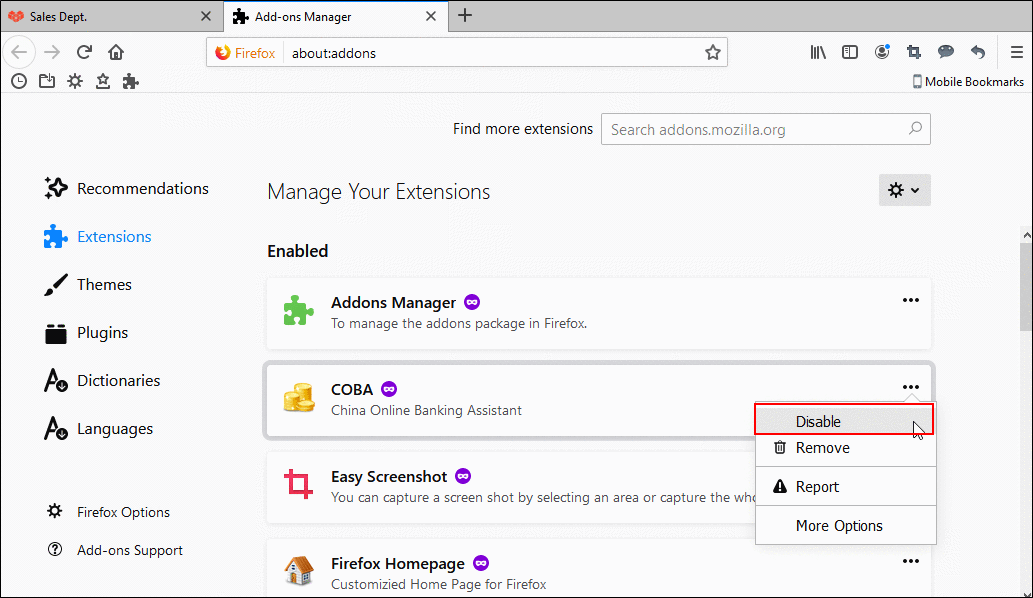Viewport: 1033px width, 598px height.
Task: Open the Addons Manager more-options ellipsis
Action: (910, 300)
